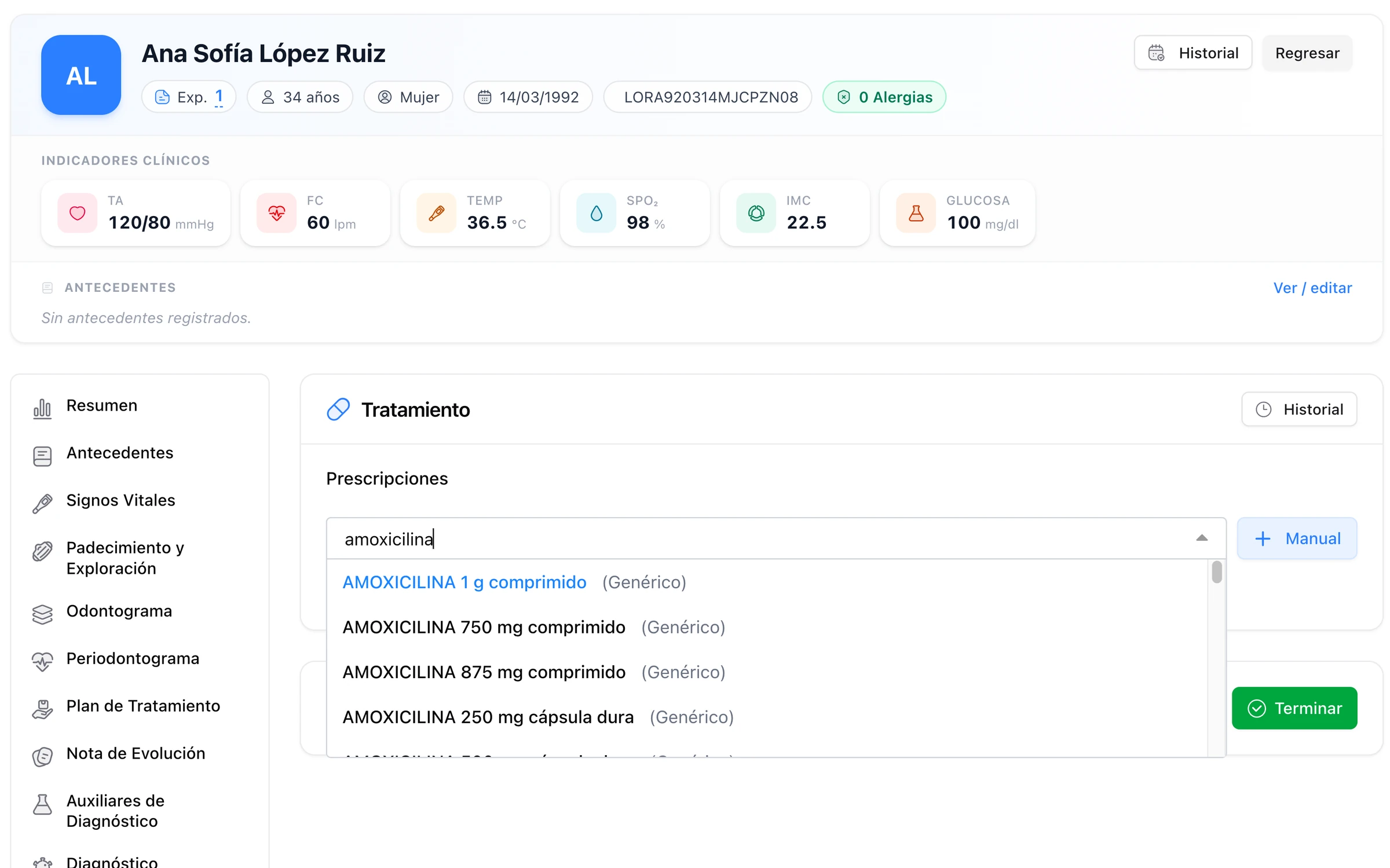Click the Regresar button
This screenshot has width=1390, height=868.
[x=1307, y=53]
